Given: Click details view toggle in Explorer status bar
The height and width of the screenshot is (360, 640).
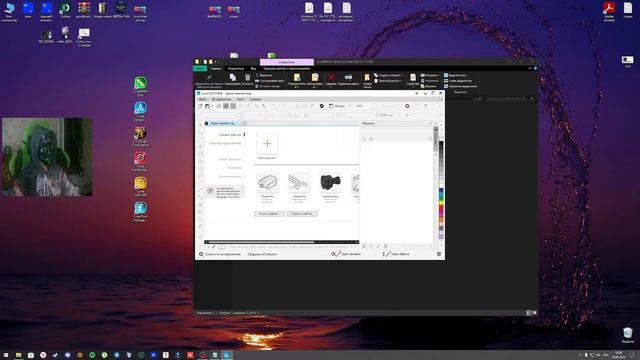Looking at the screenshot, I should coord(529,313).
